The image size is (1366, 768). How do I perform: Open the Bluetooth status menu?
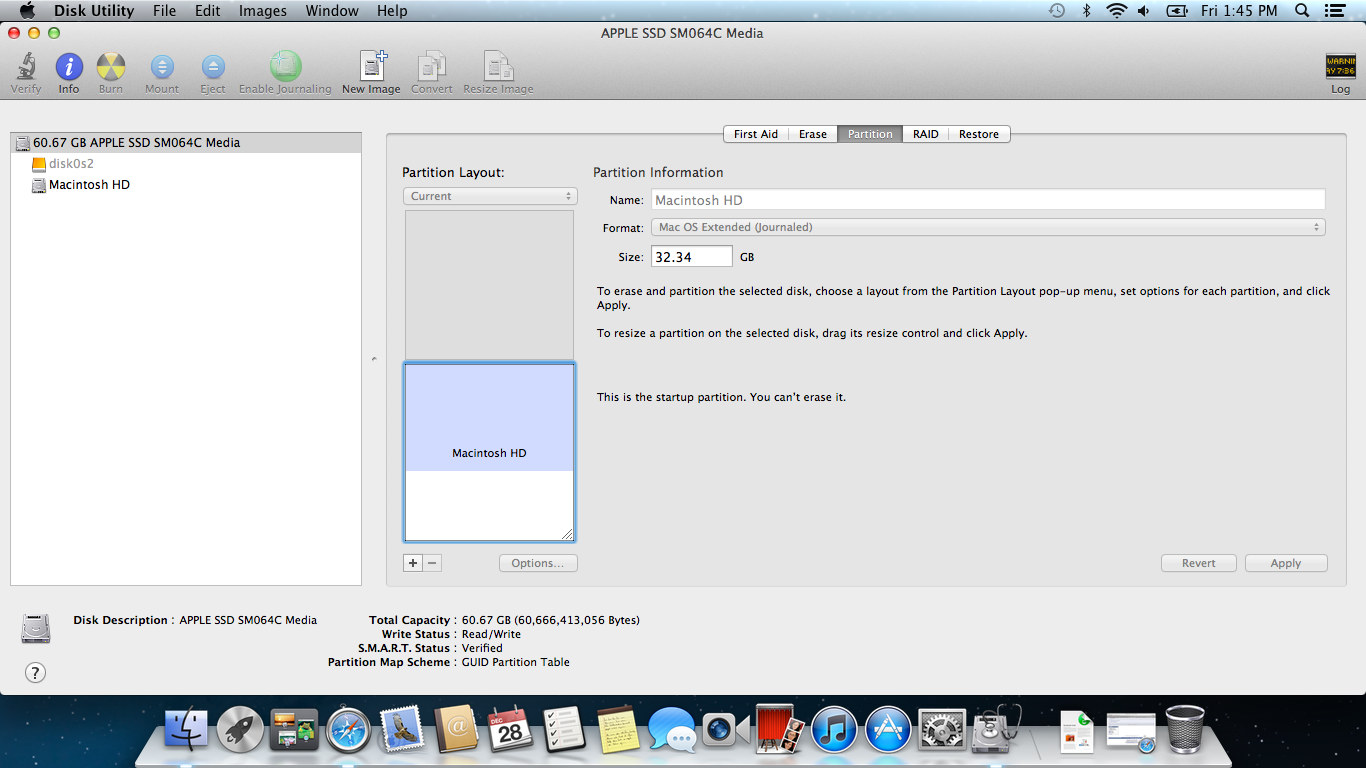[x=1086, y=11]
